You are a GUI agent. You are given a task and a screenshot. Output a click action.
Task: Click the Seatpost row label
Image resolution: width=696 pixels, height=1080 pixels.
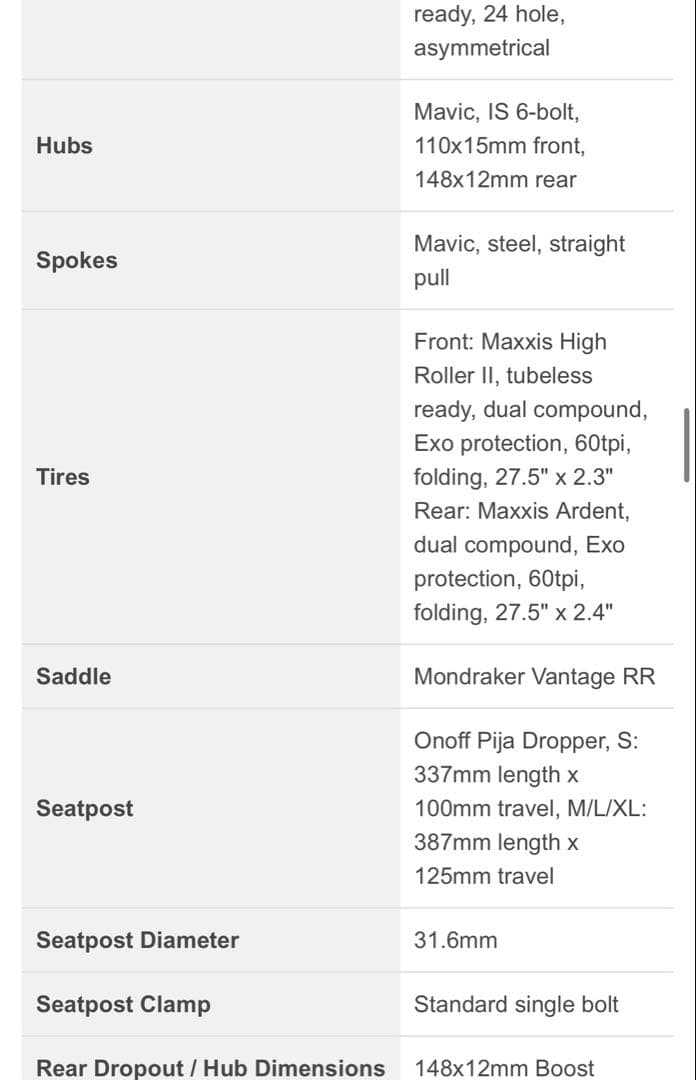(x=84, y=808)
